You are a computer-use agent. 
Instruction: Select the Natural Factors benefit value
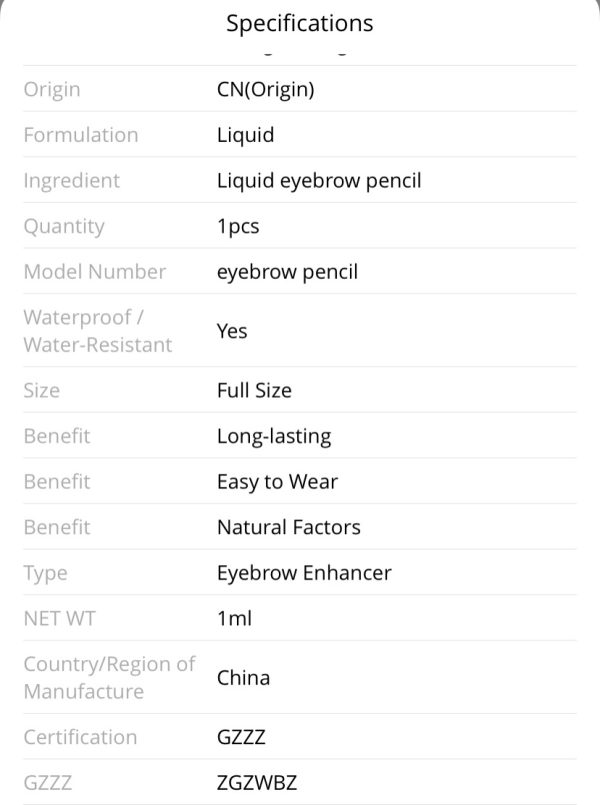pyautogui.click(x=288, y=527)
